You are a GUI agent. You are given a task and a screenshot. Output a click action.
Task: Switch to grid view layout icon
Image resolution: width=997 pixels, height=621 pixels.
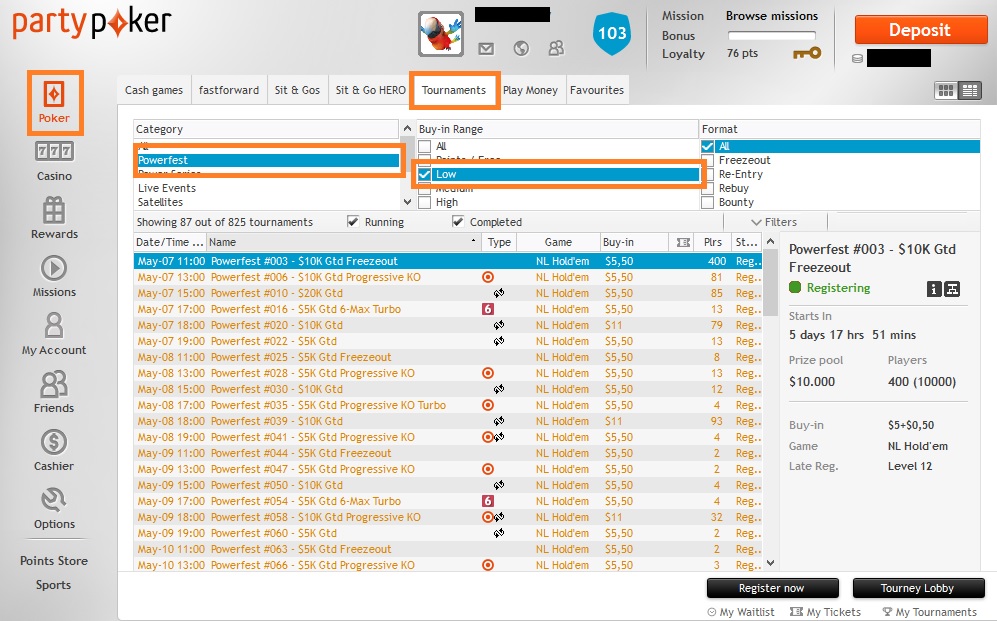point(946,91)
